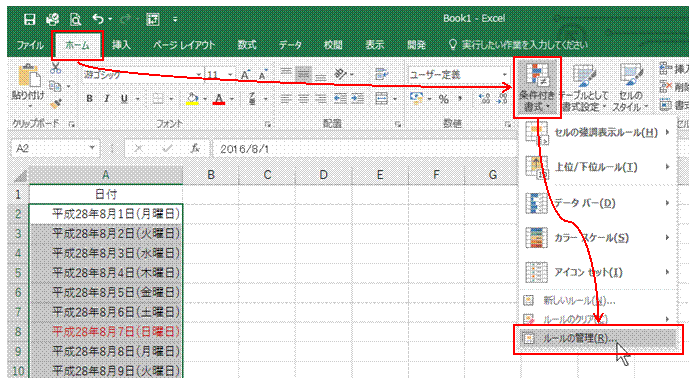Screen dimensions: 698x385
Task: Choose セルの強調表示ルール(H) menu item
Action: click(598, 132)
